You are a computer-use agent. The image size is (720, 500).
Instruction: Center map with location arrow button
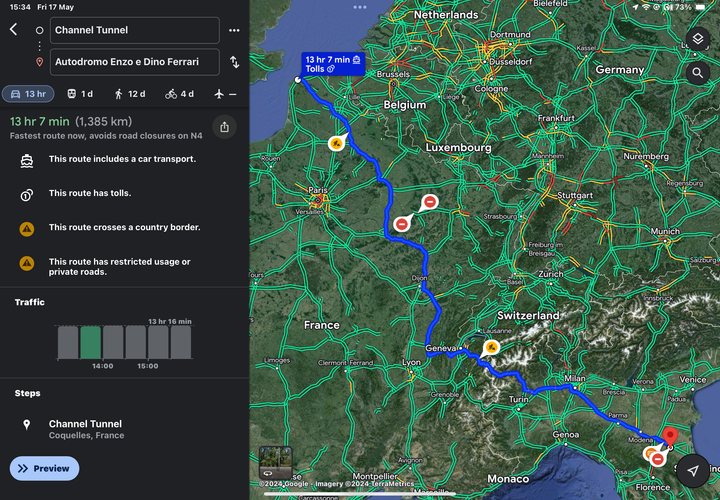coord(693,472)
